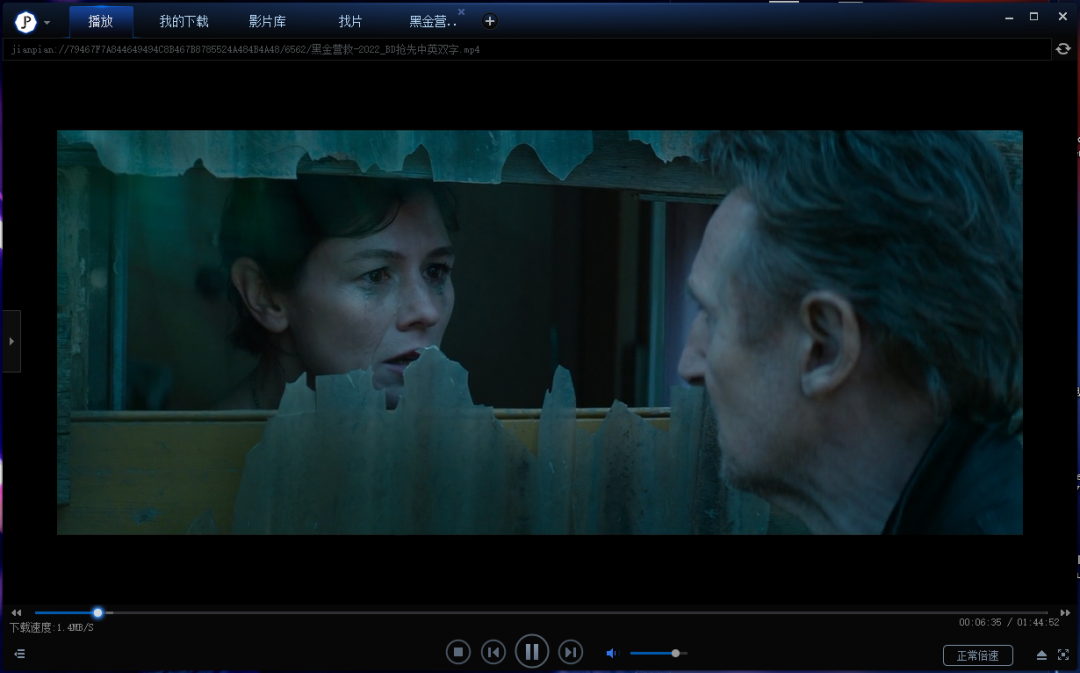Minimize the player window

click(1009, 17)
